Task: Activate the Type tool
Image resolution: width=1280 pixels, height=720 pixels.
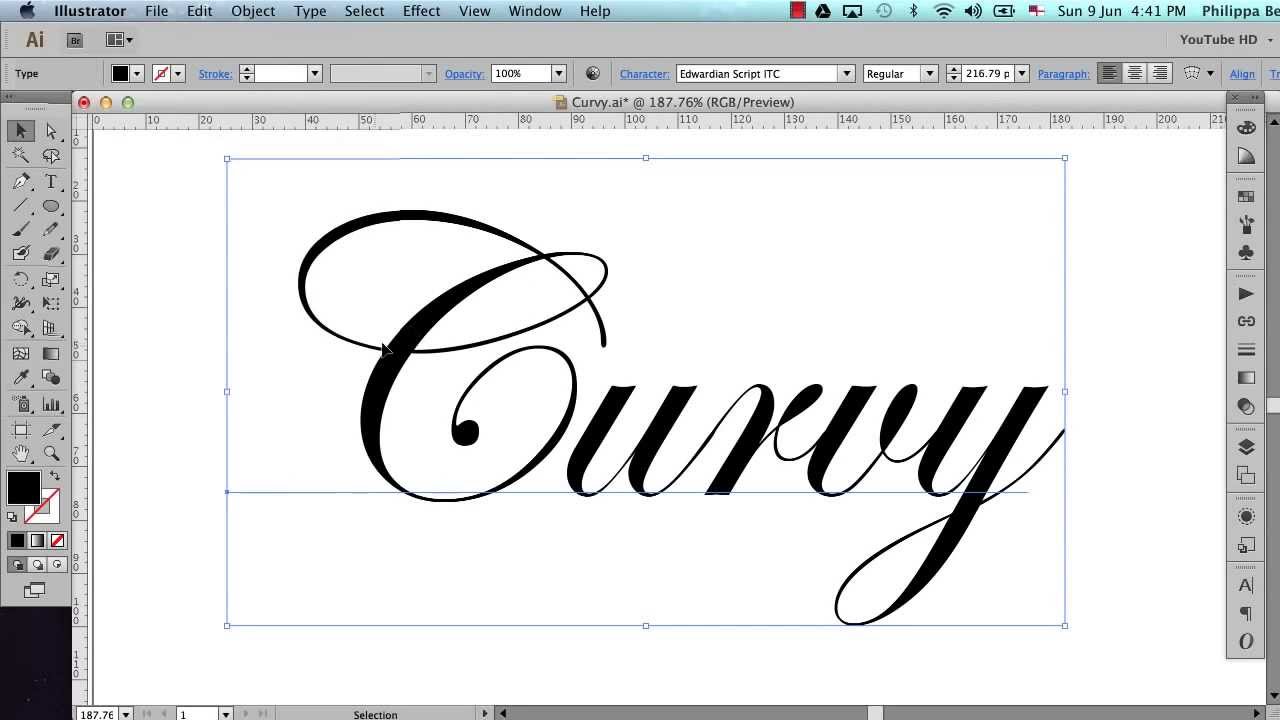Action: click(51, 181)
